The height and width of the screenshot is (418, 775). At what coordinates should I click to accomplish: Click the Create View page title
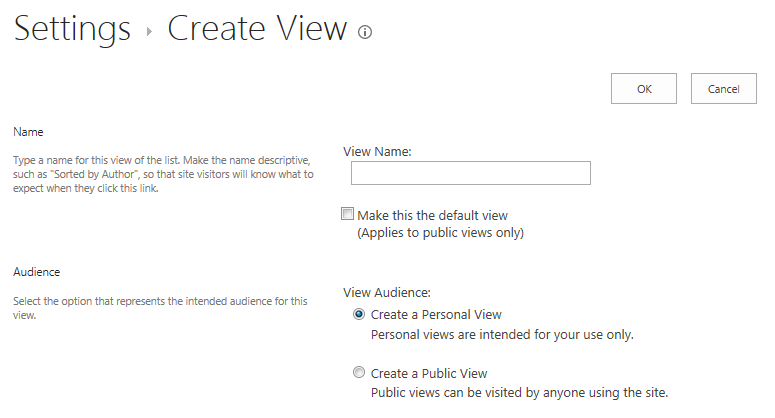tap(257, 29)
